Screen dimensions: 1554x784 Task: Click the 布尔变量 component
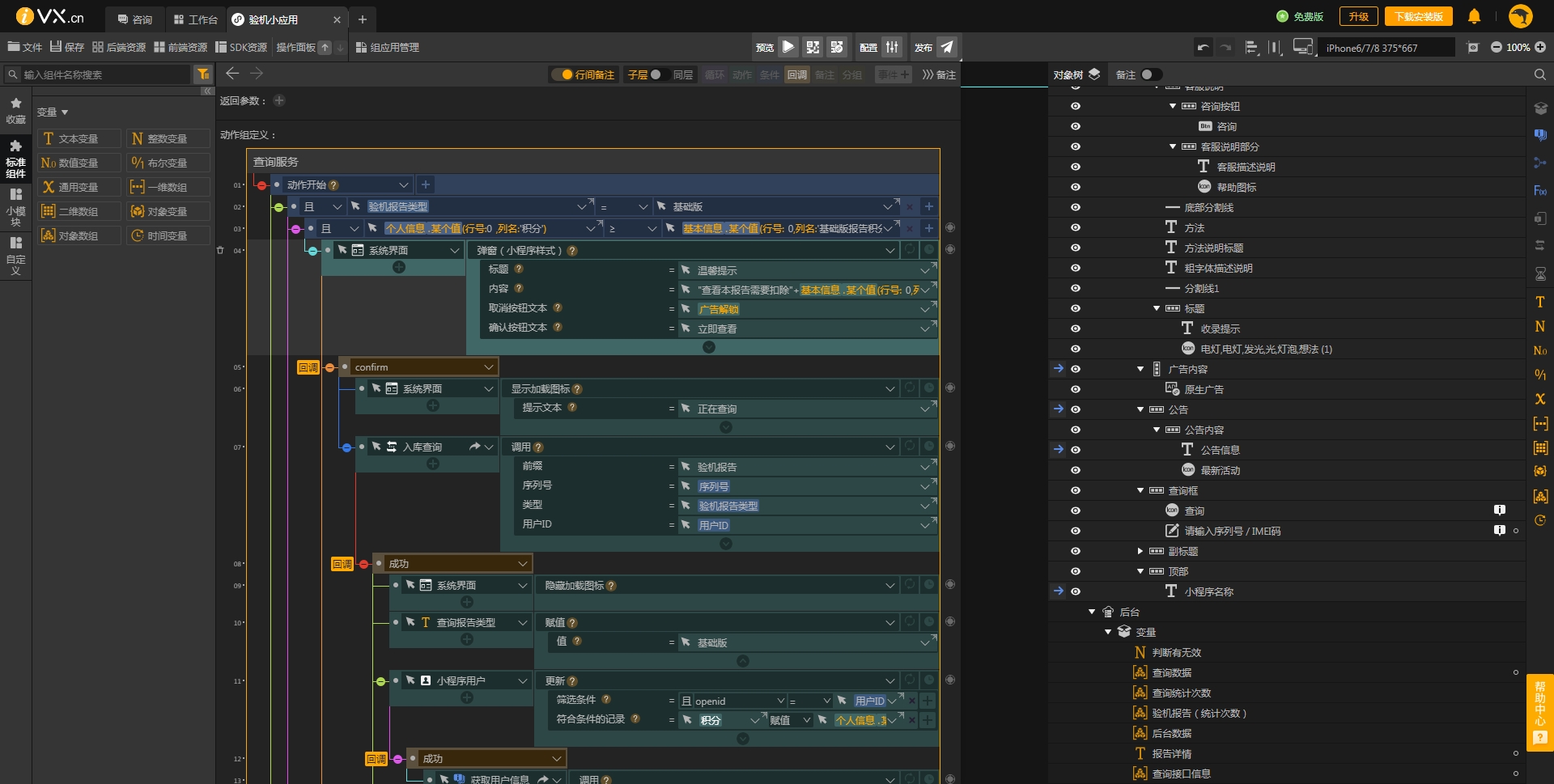pos(168,163)
